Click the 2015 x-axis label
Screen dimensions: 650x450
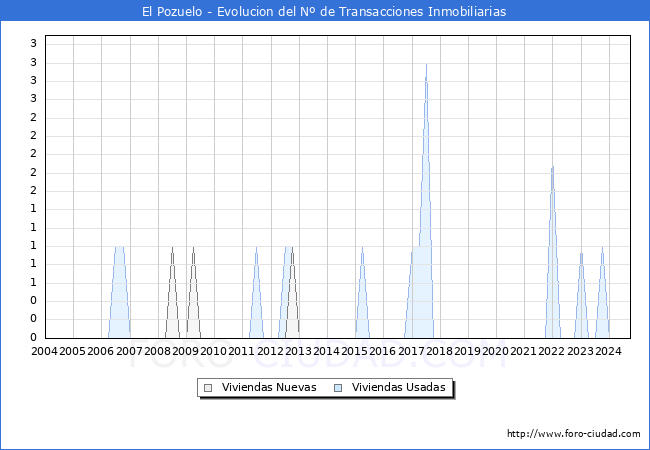(x=354, y=351)
